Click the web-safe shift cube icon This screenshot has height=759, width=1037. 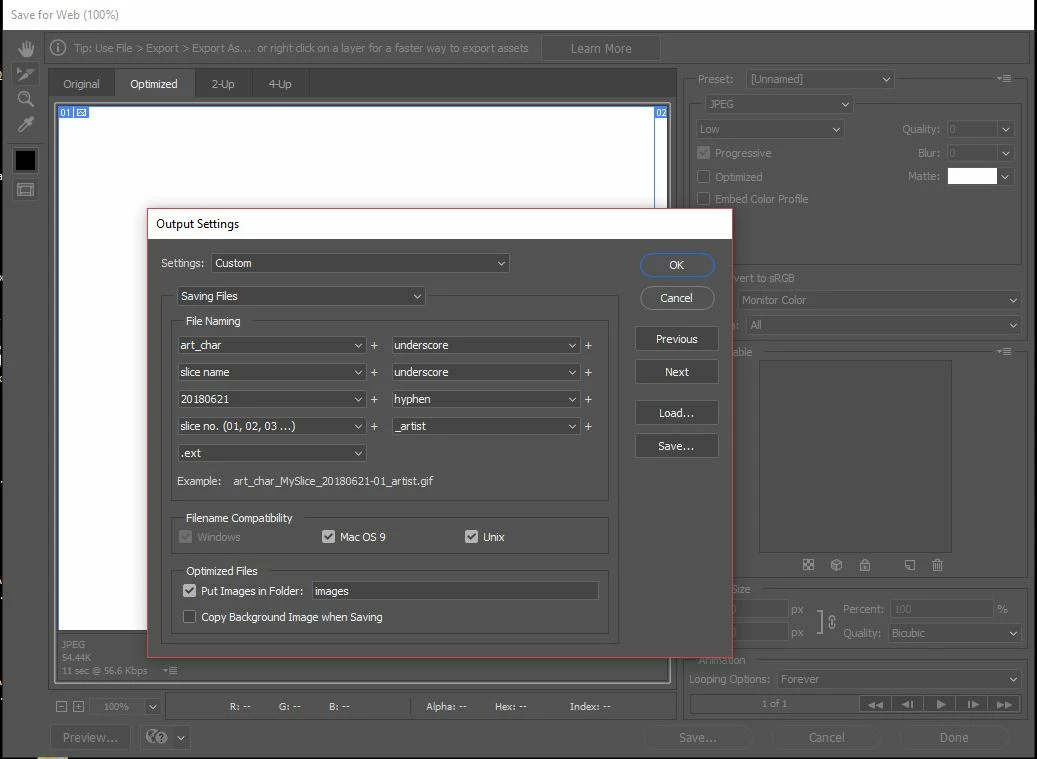[x=837, y=565]
